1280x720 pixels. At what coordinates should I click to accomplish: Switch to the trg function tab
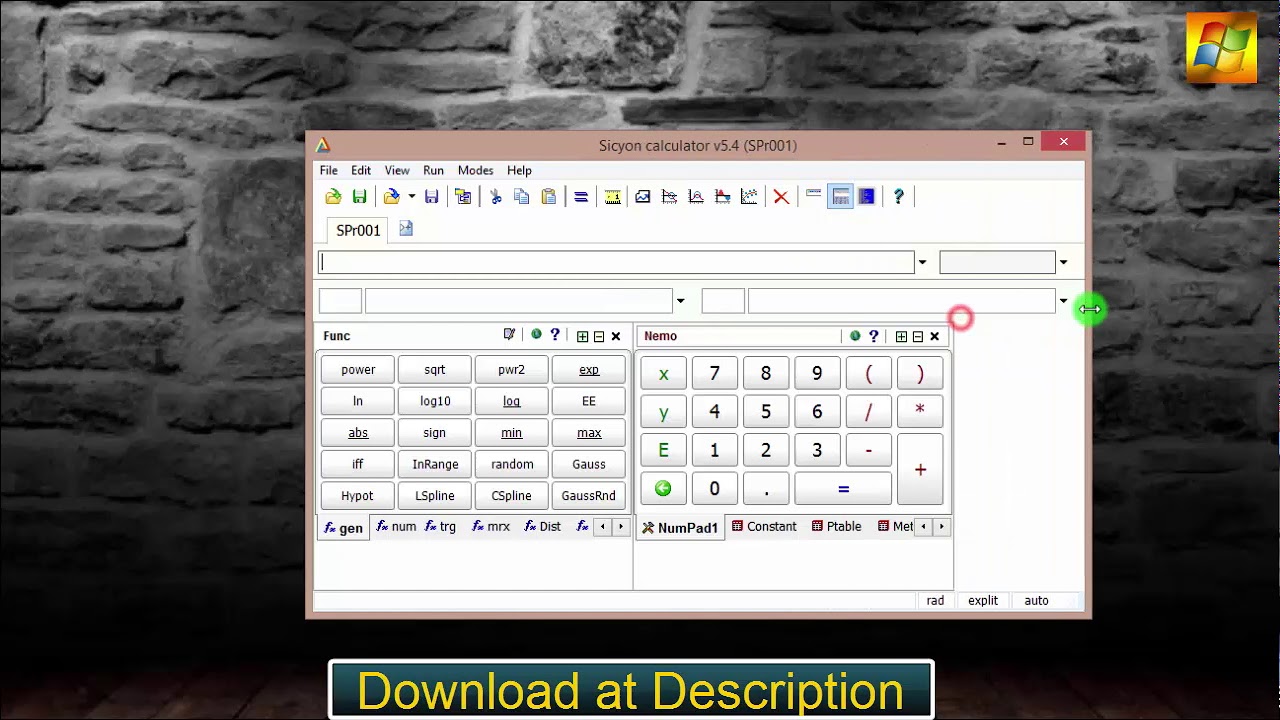click(440, 527)
